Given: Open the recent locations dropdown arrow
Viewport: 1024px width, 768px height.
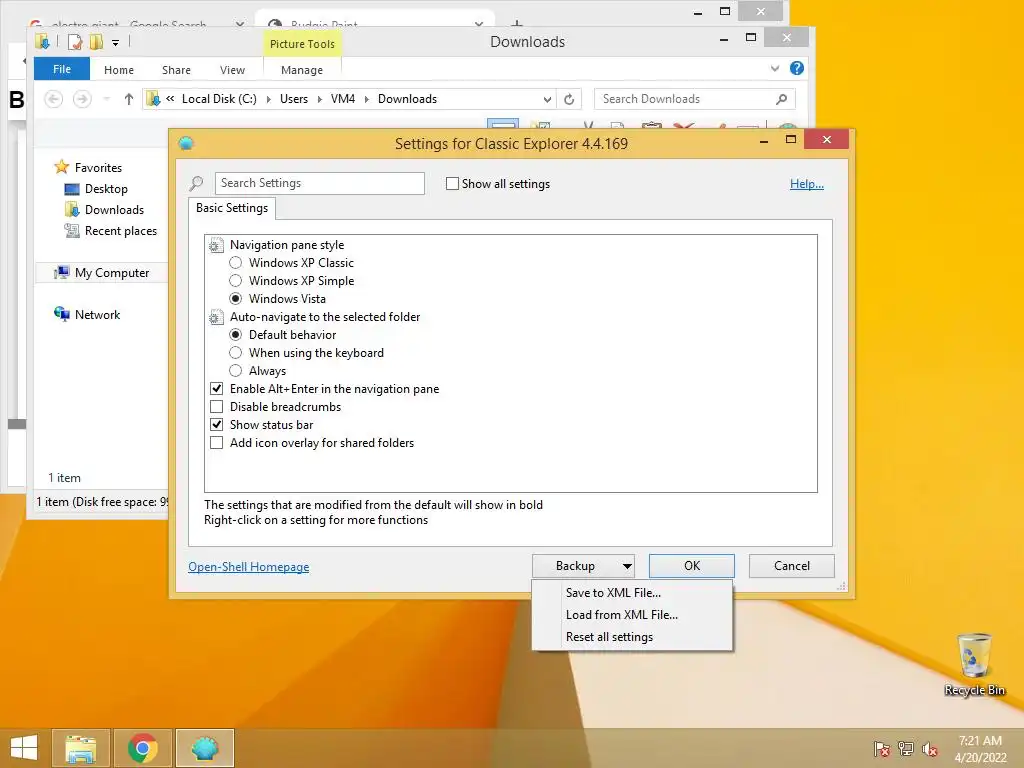Looking at the screenshot, I should click(106, 99).
